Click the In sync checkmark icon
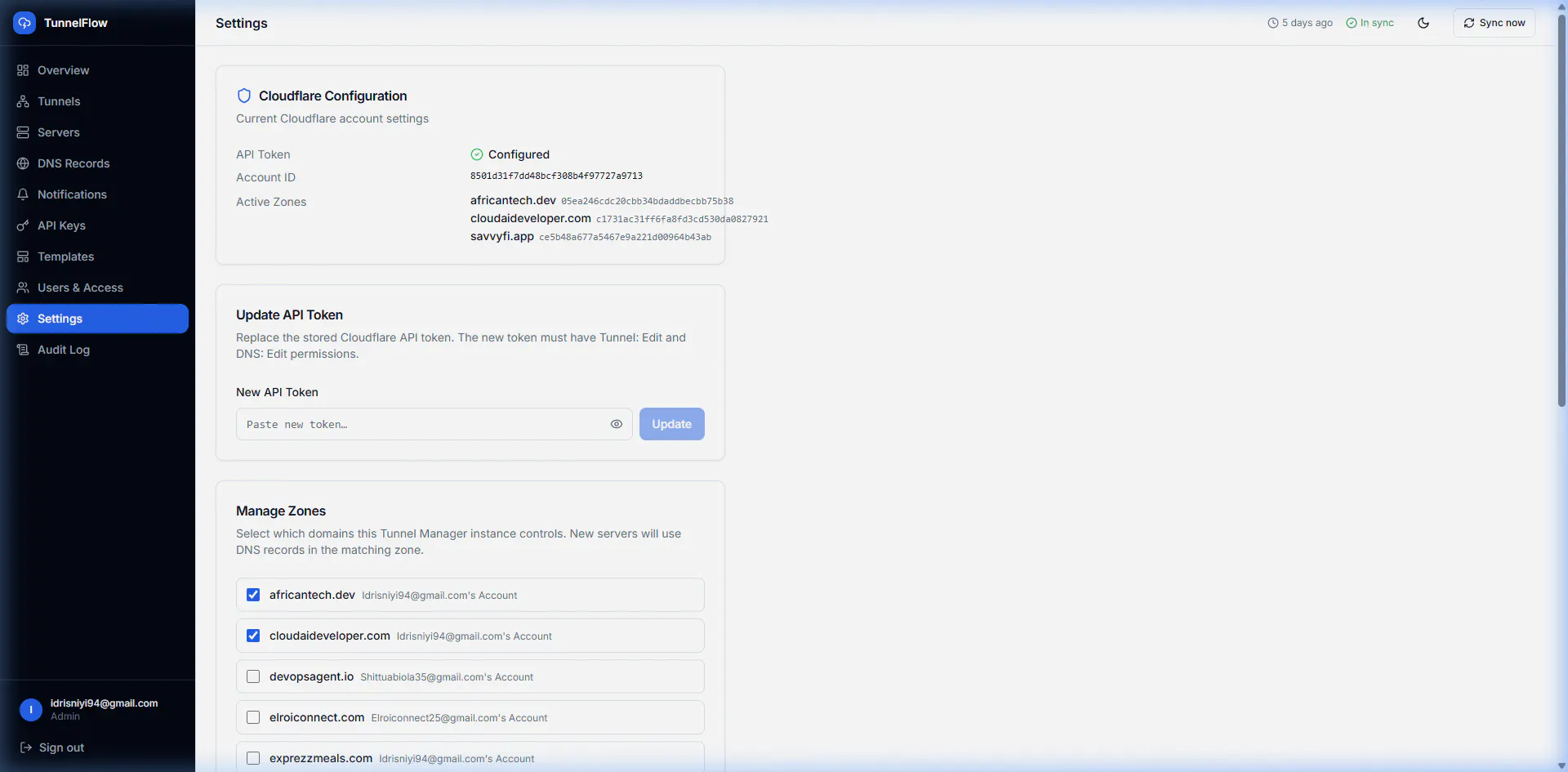The height and width of the screenshot is (772, 1568). pyautogui.click(x=1352, y=23)
